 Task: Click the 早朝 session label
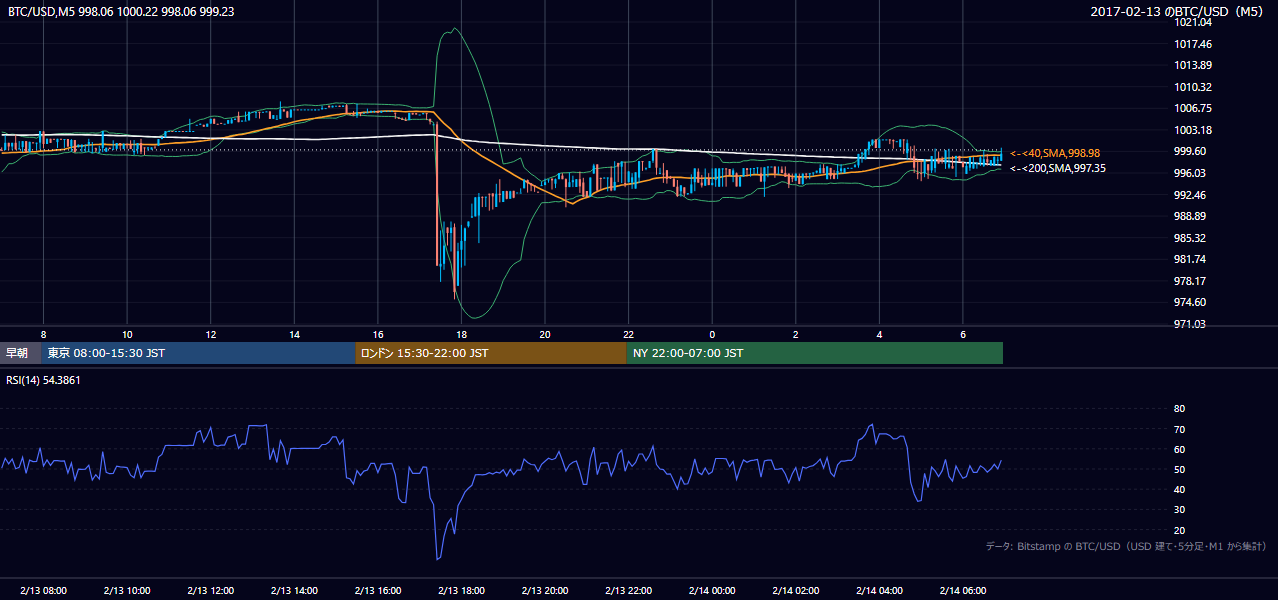pos(20,353)
